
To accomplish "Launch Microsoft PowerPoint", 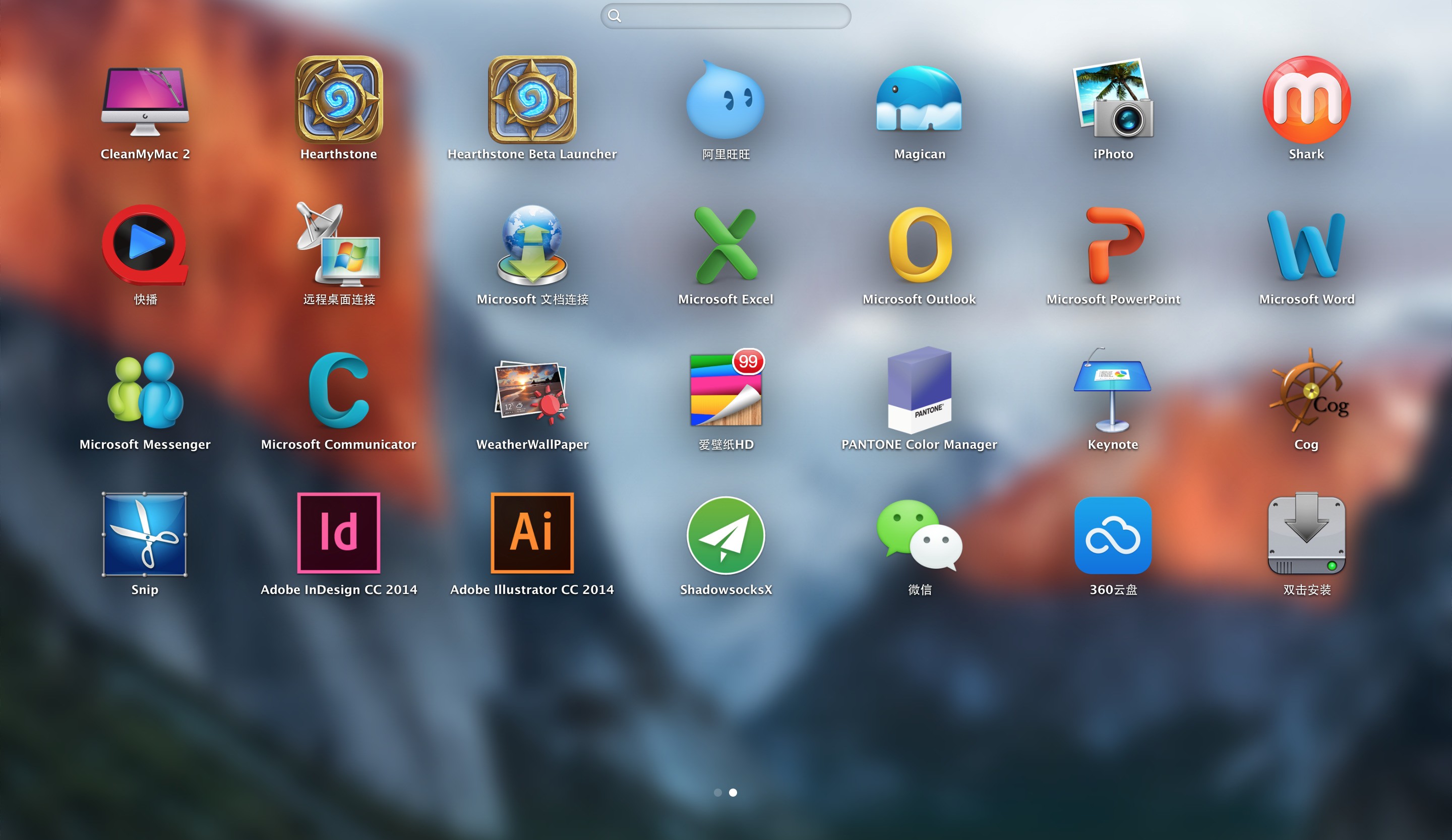I will (1113, 246).
